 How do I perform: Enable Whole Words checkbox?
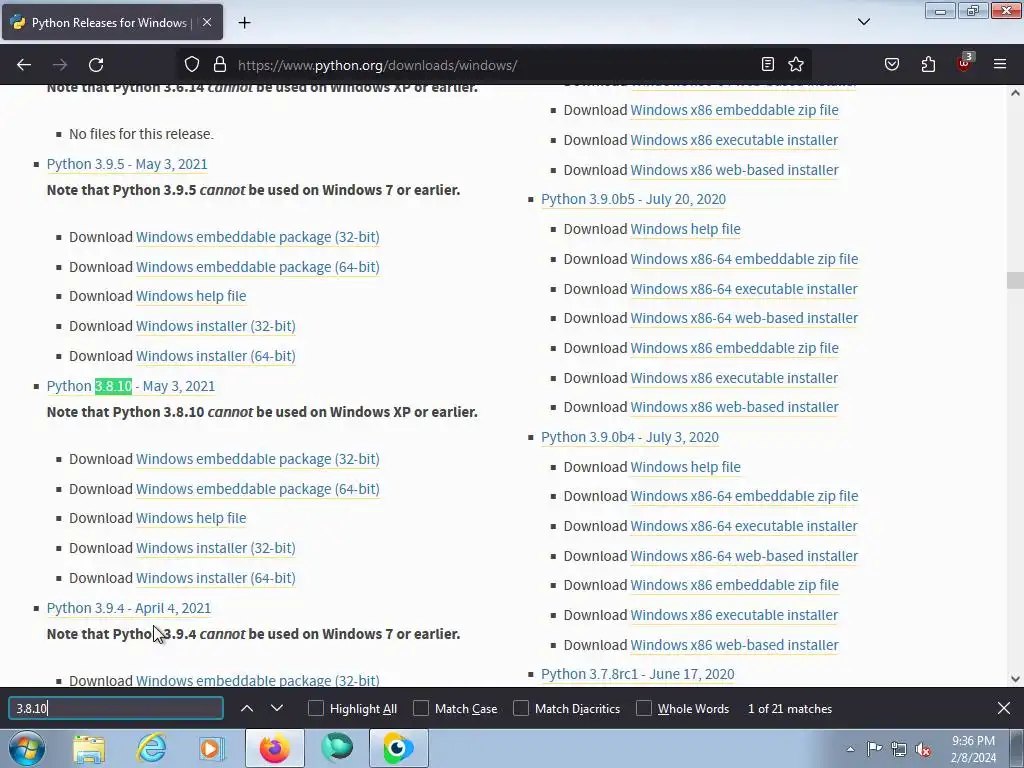click(x=644, y=709)
